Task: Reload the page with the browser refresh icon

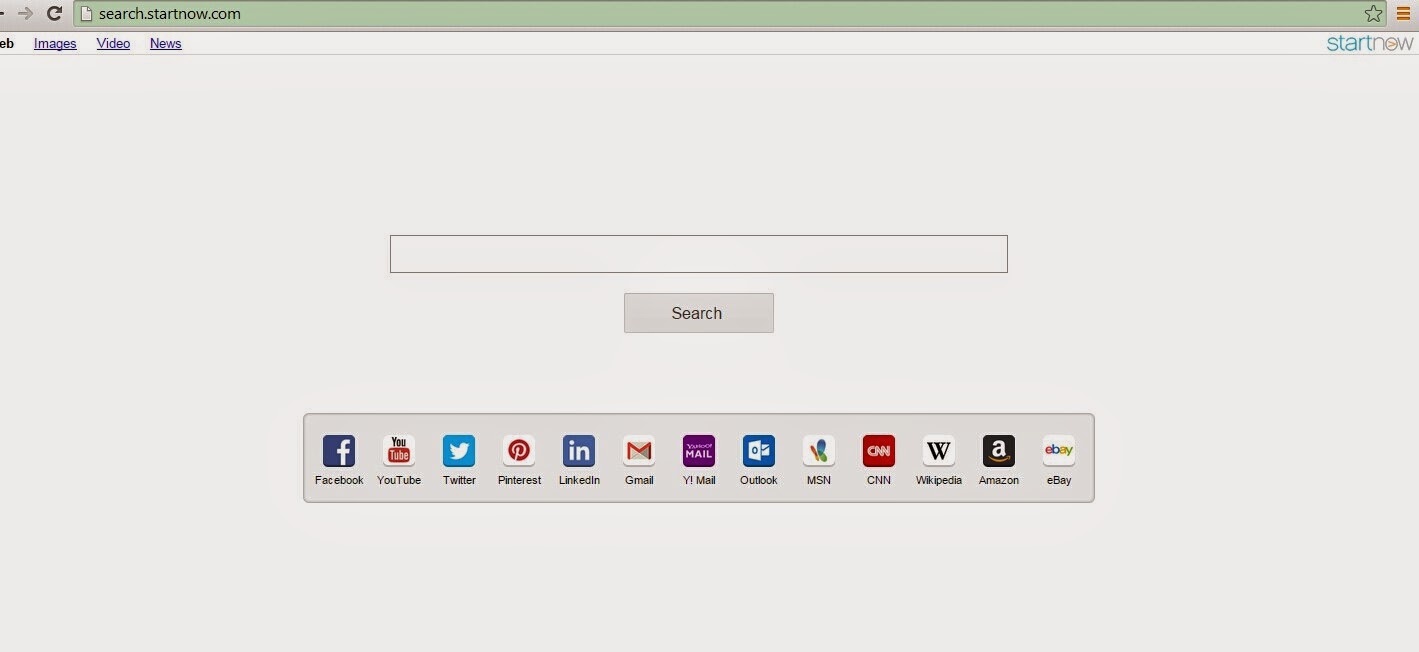Action: pos(55,14)
